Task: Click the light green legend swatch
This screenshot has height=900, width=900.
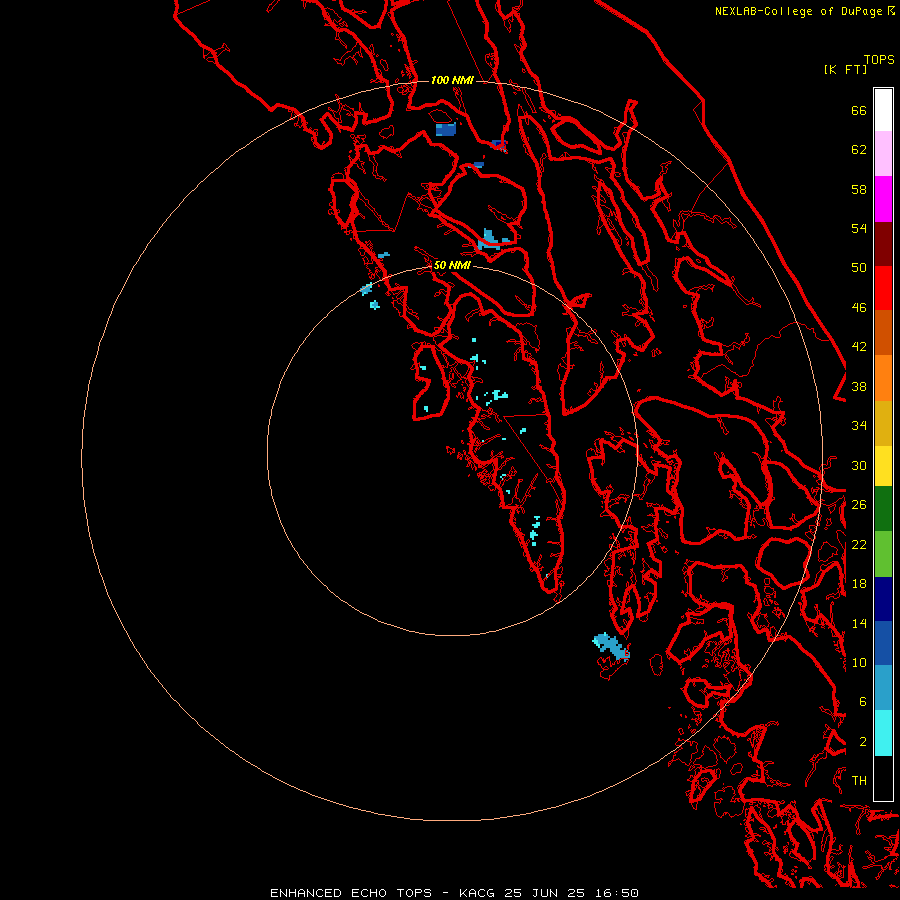Action: tap(883, 554)
